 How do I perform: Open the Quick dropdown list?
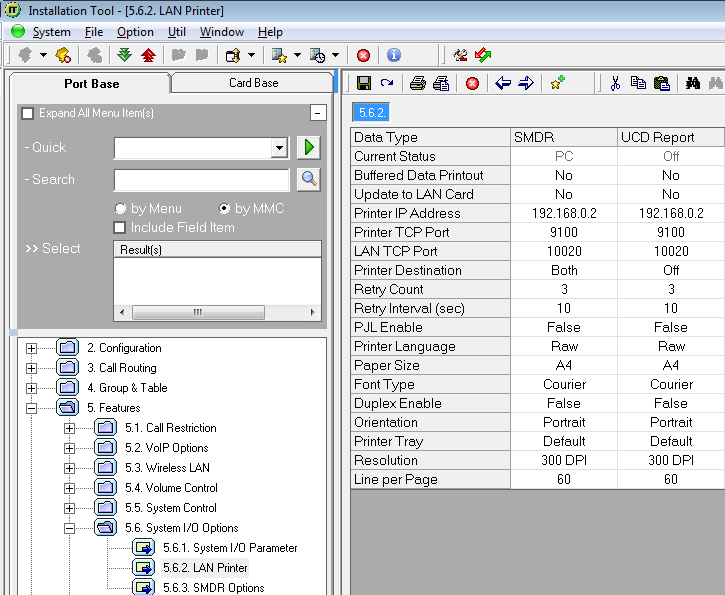[x=279, y=148]
